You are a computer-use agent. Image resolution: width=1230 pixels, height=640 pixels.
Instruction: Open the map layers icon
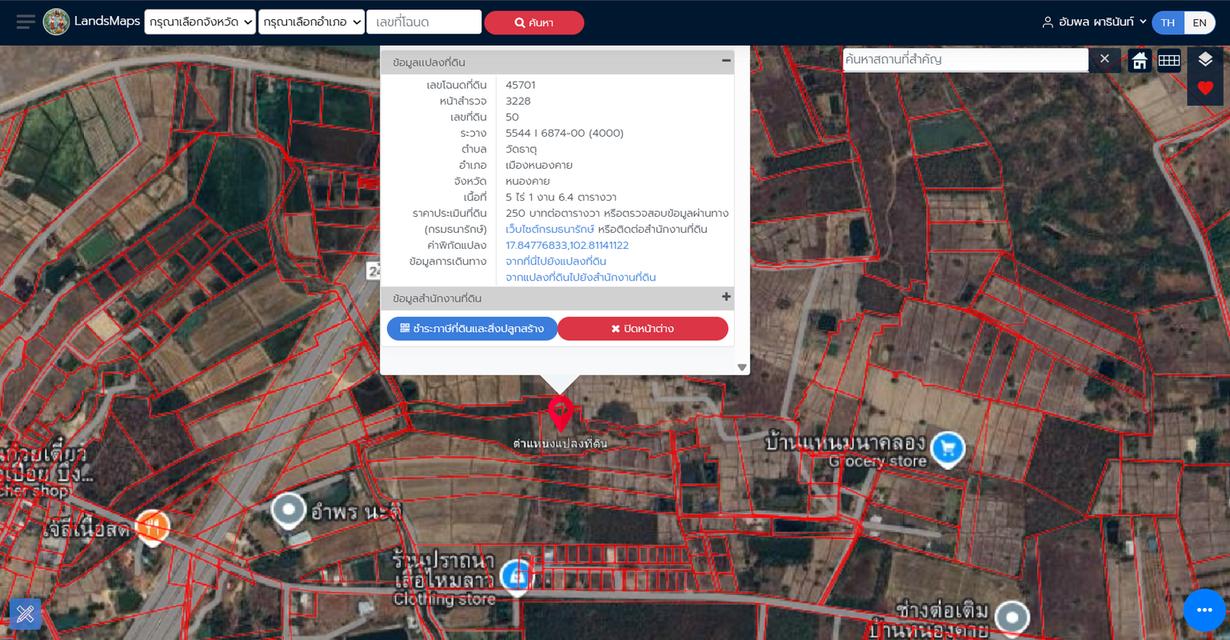click(x=1205, y=60)
